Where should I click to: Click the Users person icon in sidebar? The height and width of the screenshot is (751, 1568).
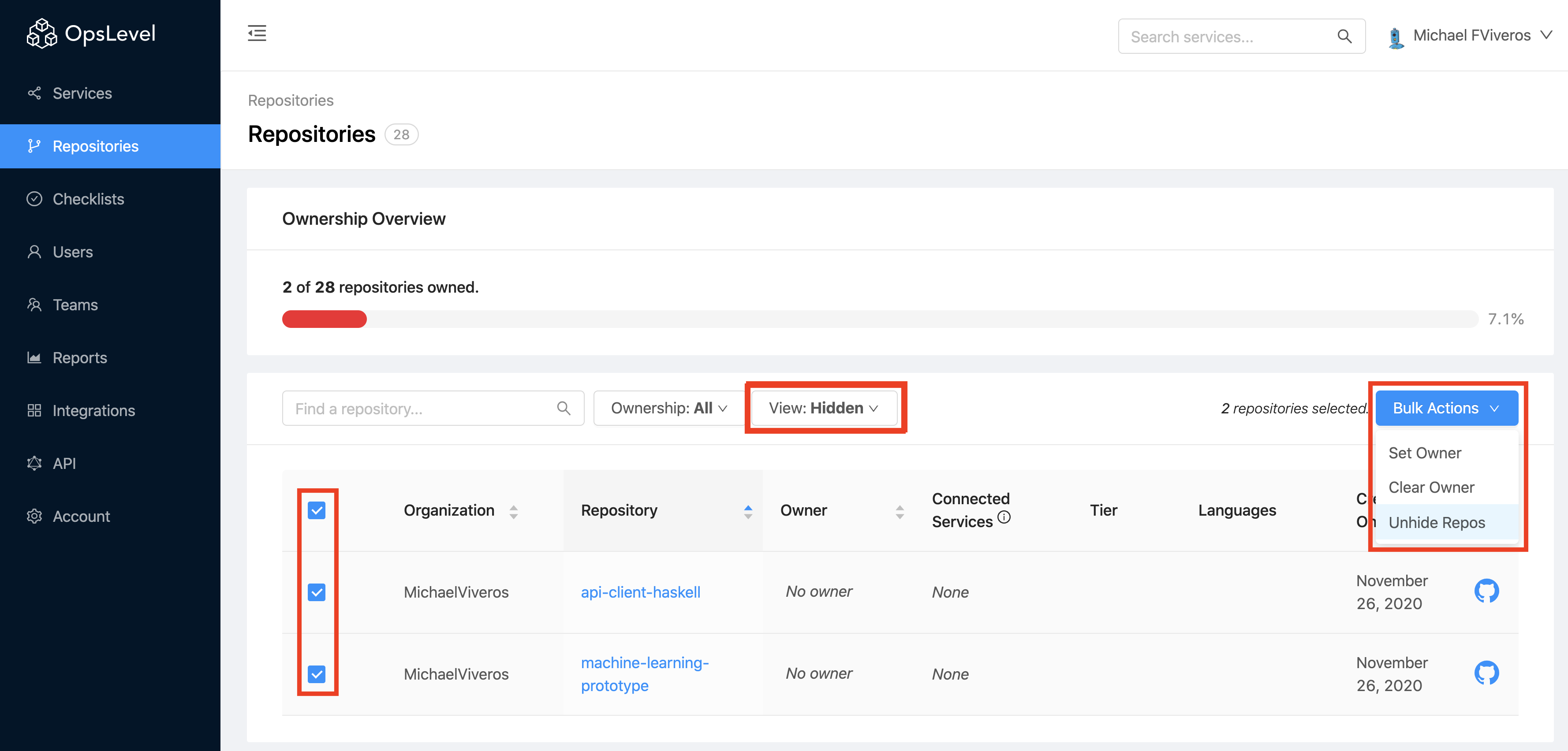tap(34, 252)
